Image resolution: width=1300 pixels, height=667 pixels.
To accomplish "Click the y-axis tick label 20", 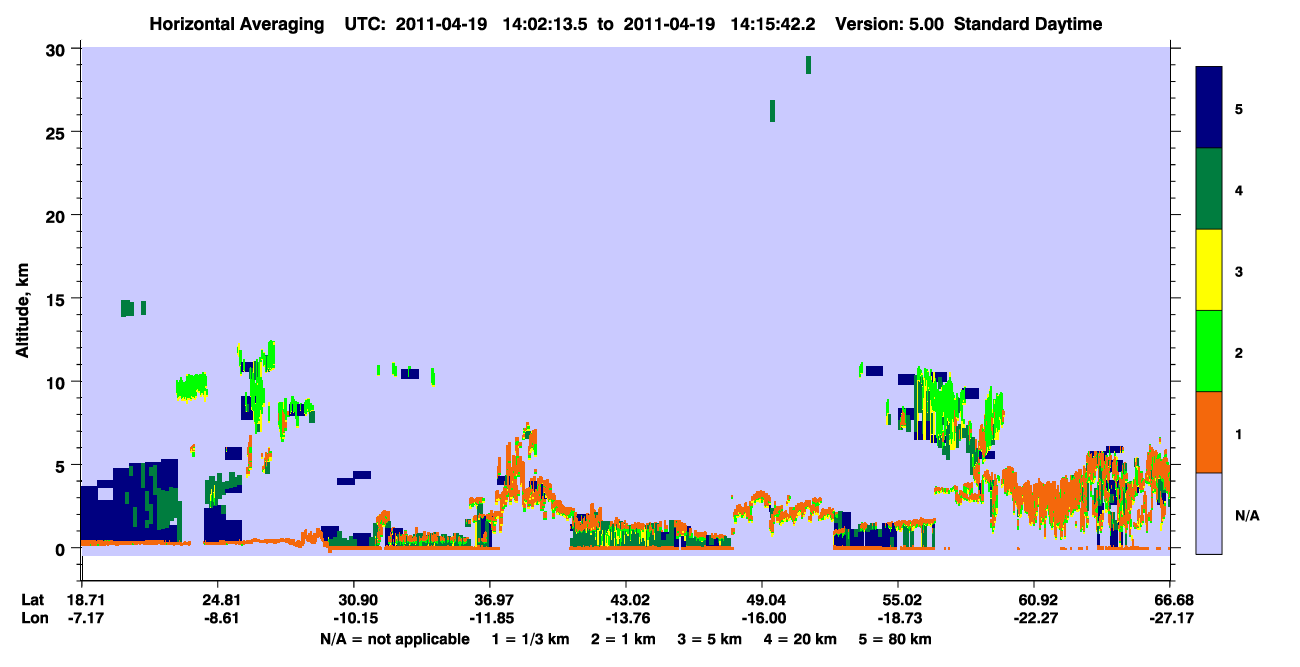I will [x=57, y=215].
